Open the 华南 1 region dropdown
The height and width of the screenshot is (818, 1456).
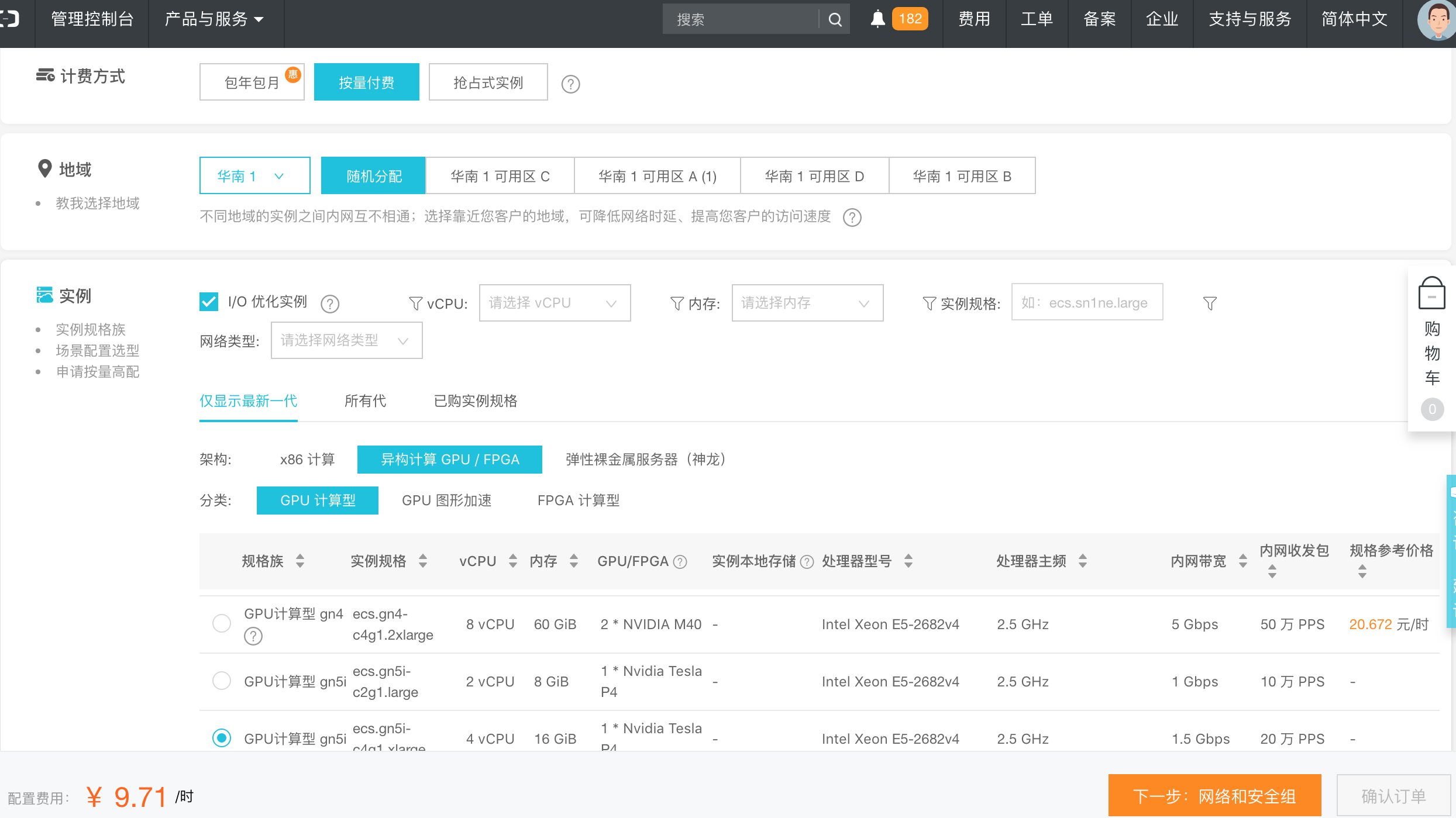[x=255, y=175]
